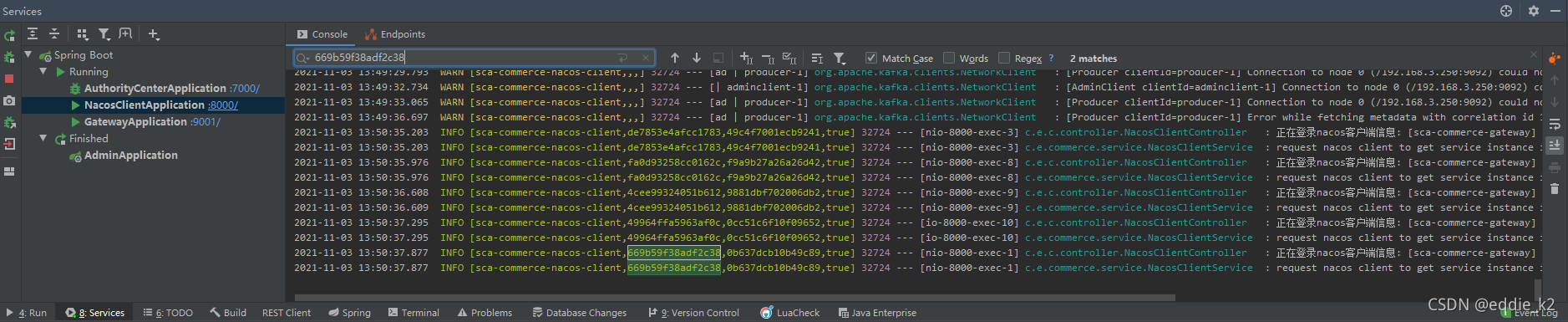Open the 4: Run tool window
Viewport: 1568px width, 322px height.
coord(26,313)
